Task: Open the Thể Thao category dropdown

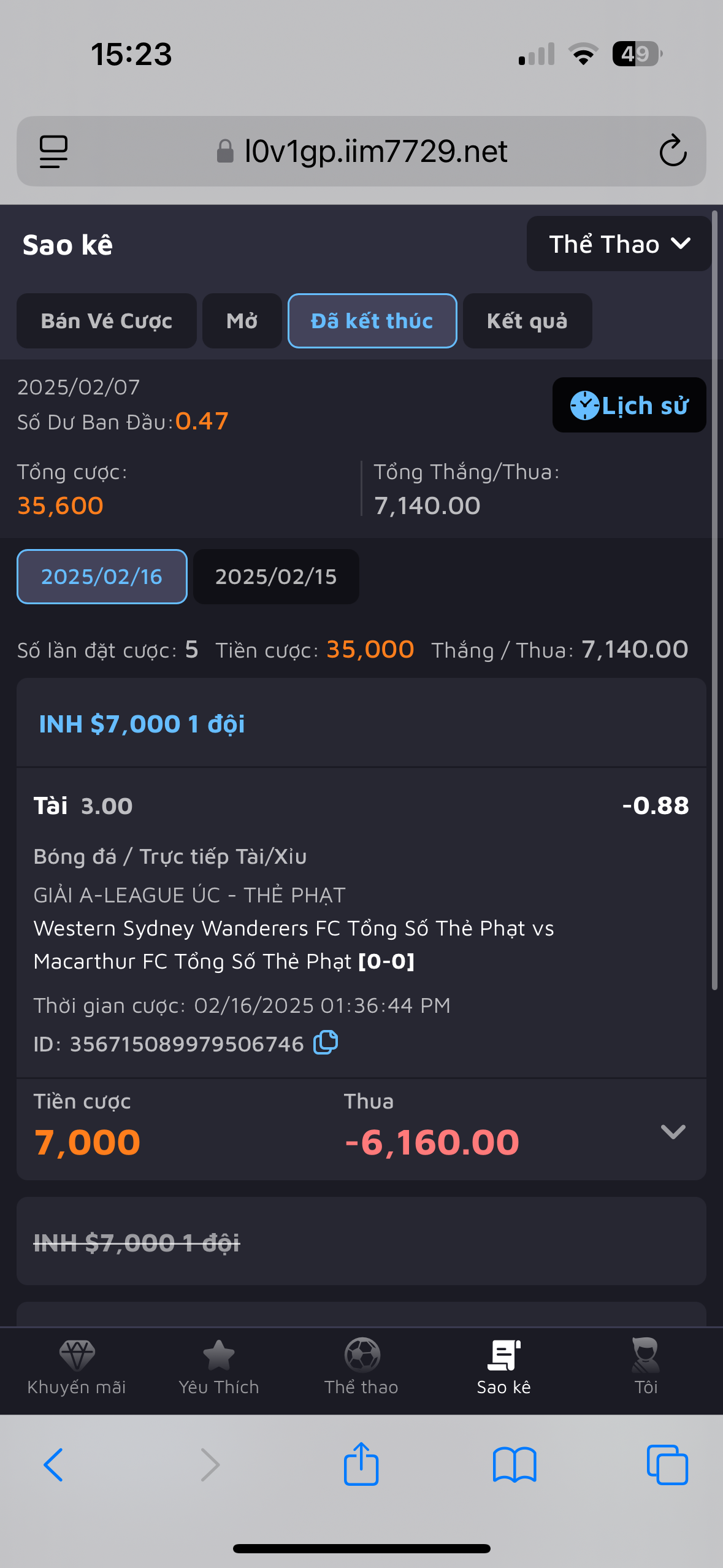Action: [x=619, y=244]
